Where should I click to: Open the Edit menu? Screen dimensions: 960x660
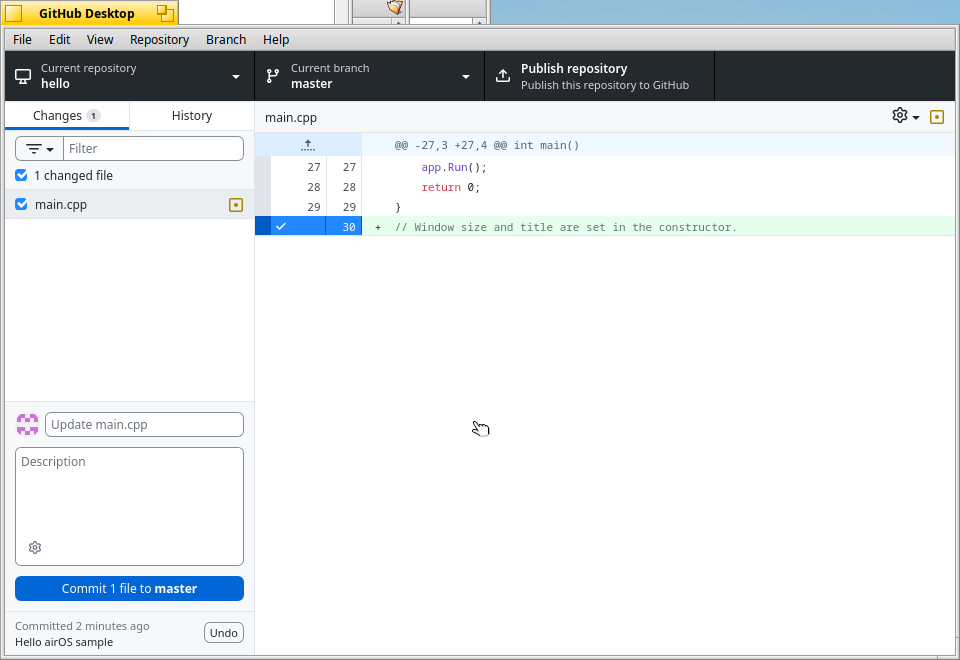pyautogui.click(x=59, y=40)
